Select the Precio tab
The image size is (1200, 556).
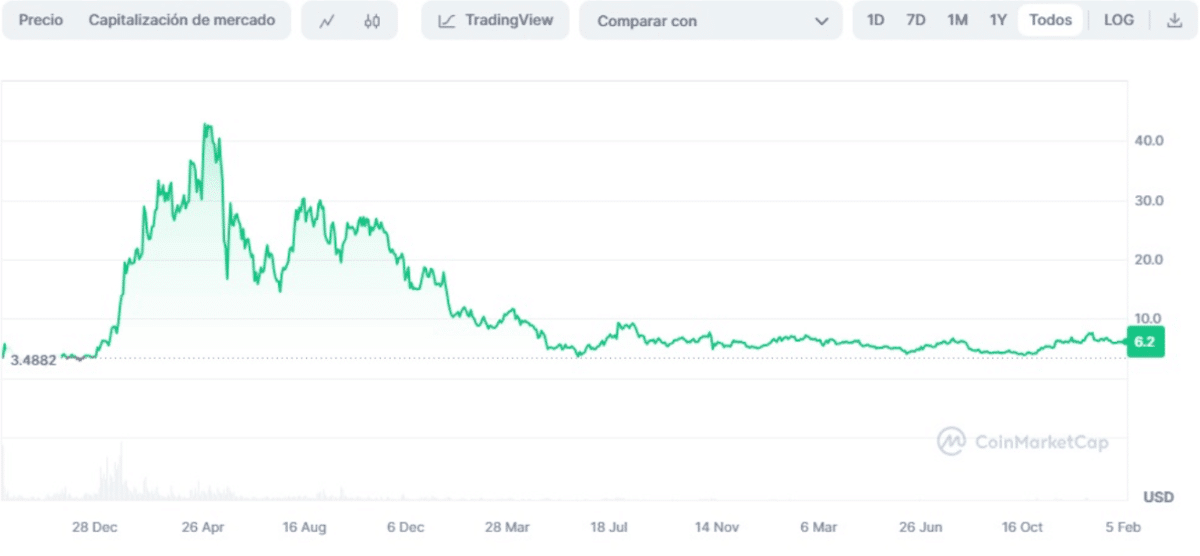click(x=41, y=20)
